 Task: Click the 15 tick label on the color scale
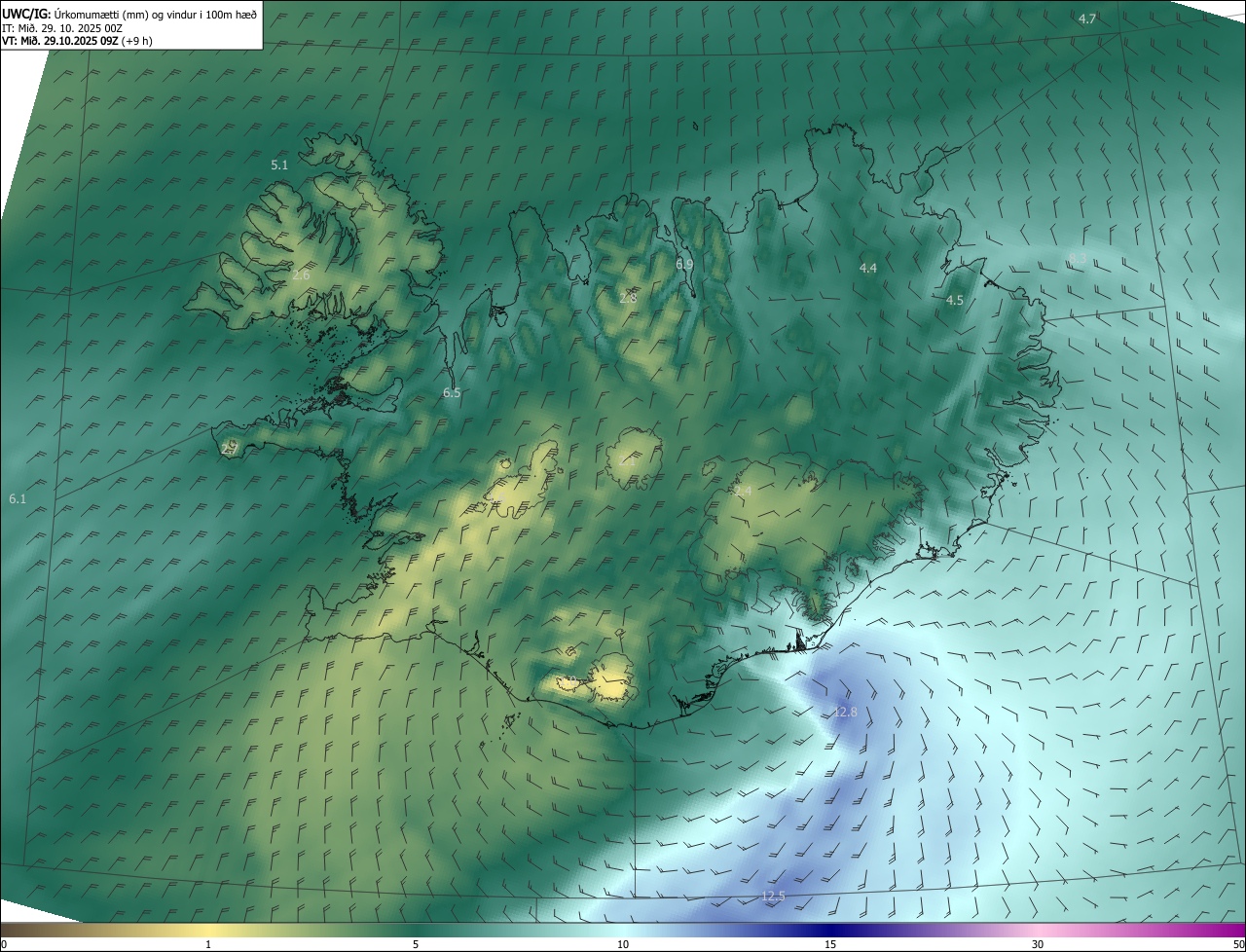830,944
